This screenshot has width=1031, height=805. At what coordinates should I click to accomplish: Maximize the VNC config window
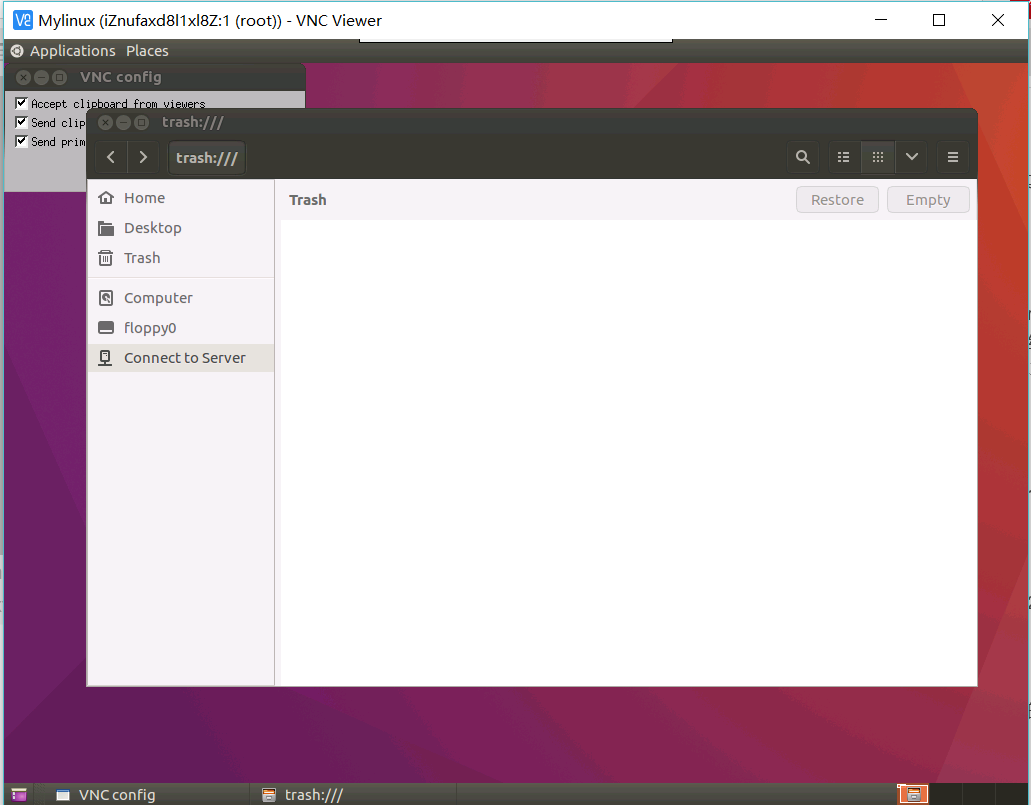[x=59, y=78]
